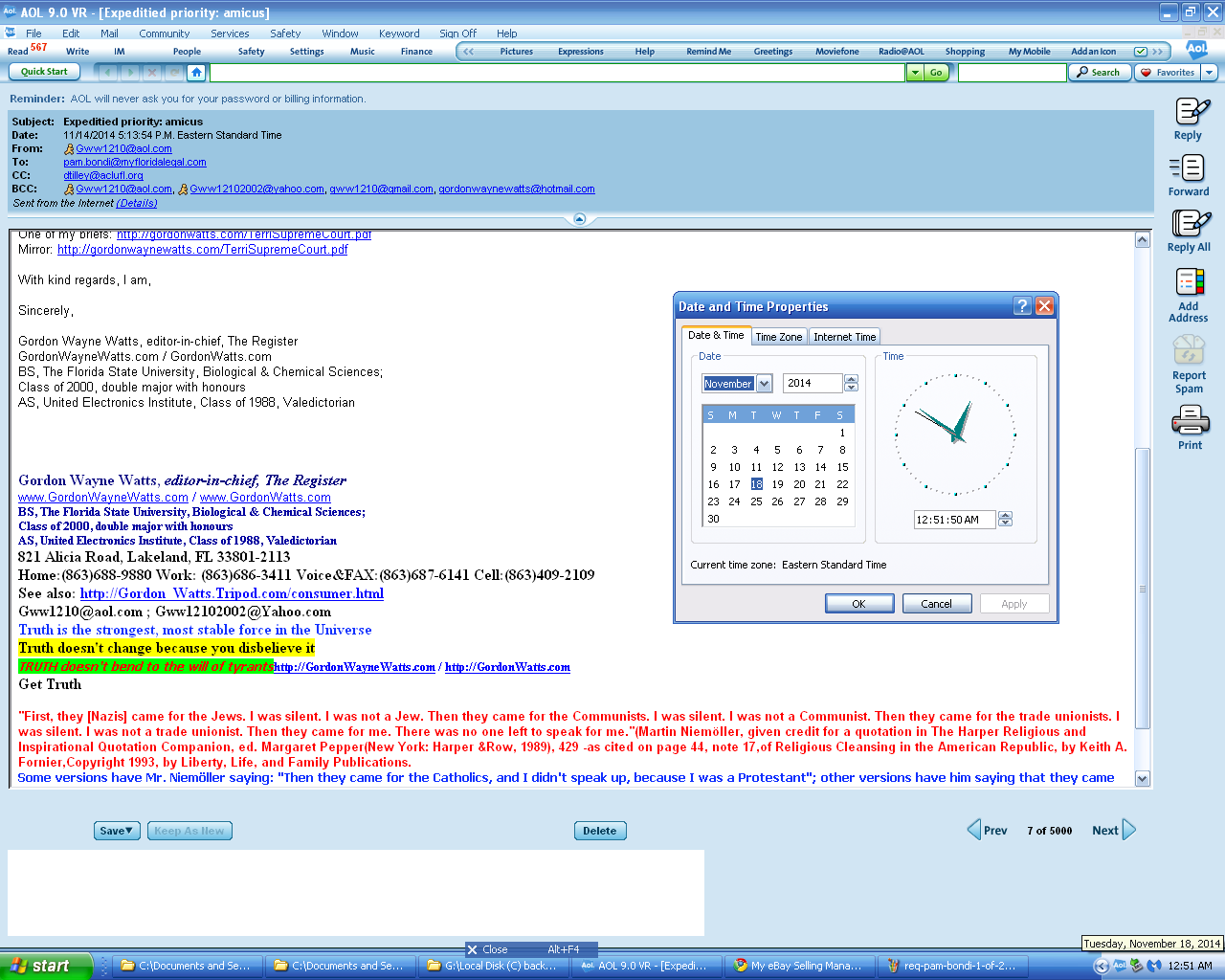Collapse the email header panel arrow

click(x=579, y=219)
